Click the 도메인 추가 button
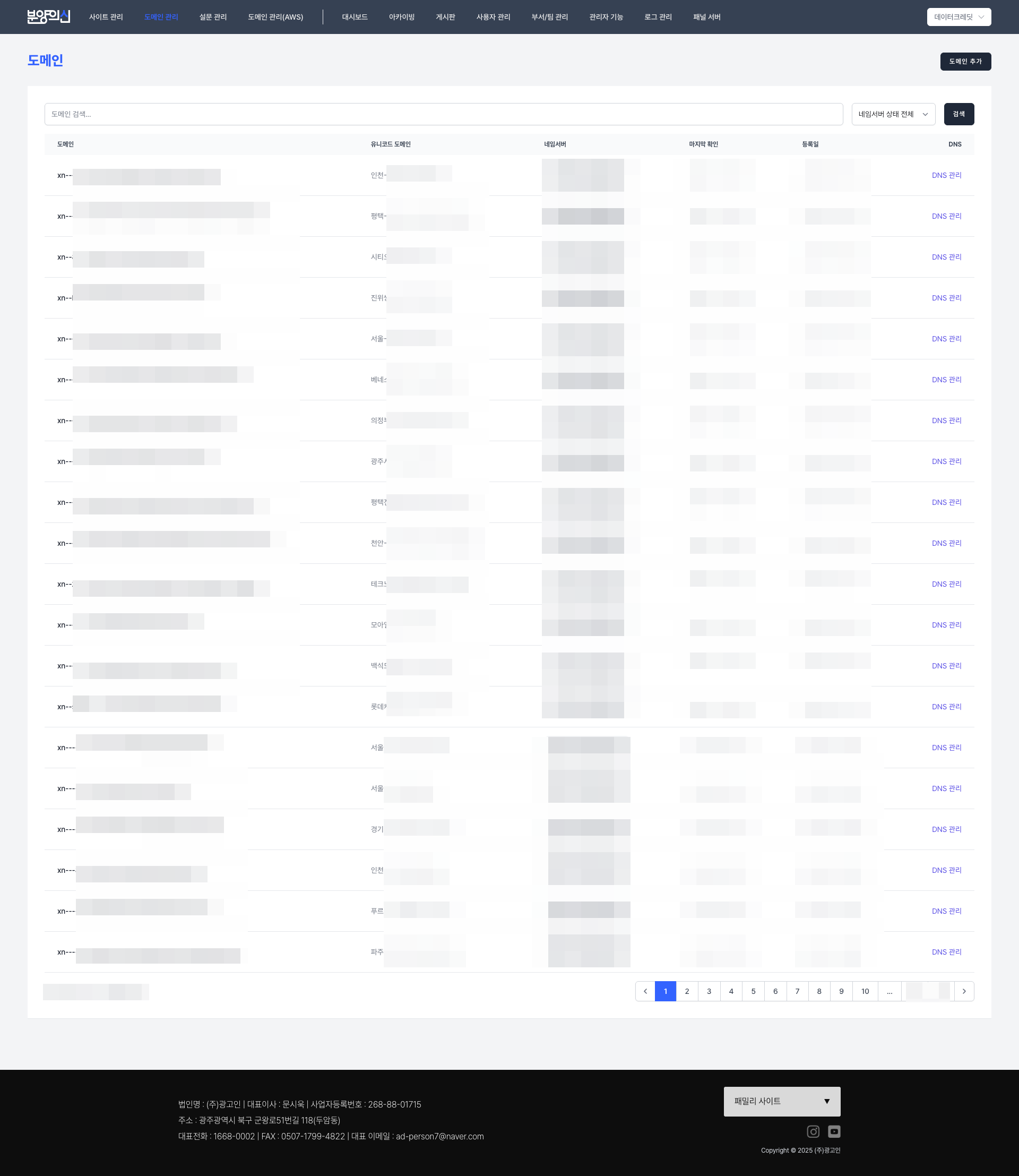Image resolution: width=1019 pixels, height=1176 pixels. [965, 62]
